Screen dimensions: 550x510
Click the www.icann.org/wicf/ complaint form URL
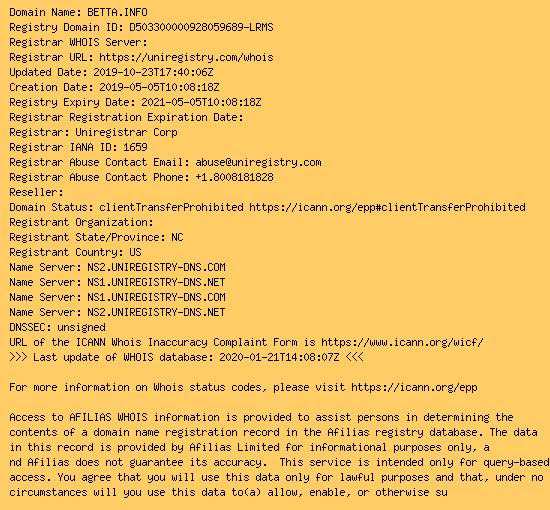pyautogui.click(x=402, y=342)
